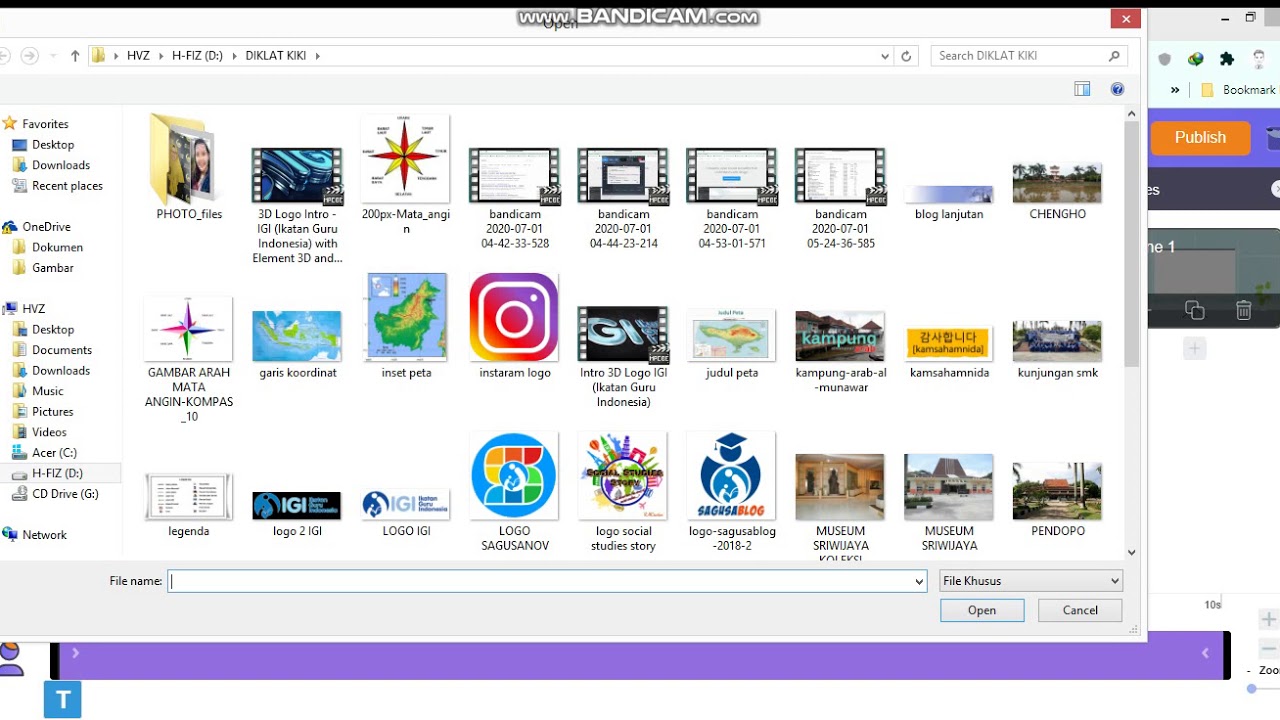
Task: Select the PENDOPO photo
Action: (x=1057, y=491)
